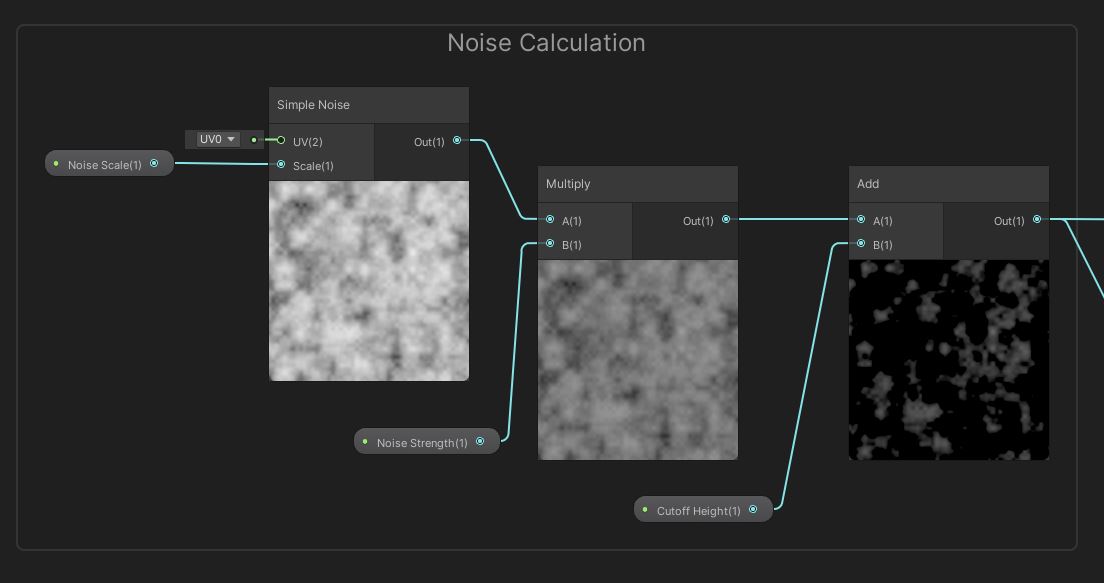
Task: Click the B(1) input port on Multiply
Action: pos(549,243)
